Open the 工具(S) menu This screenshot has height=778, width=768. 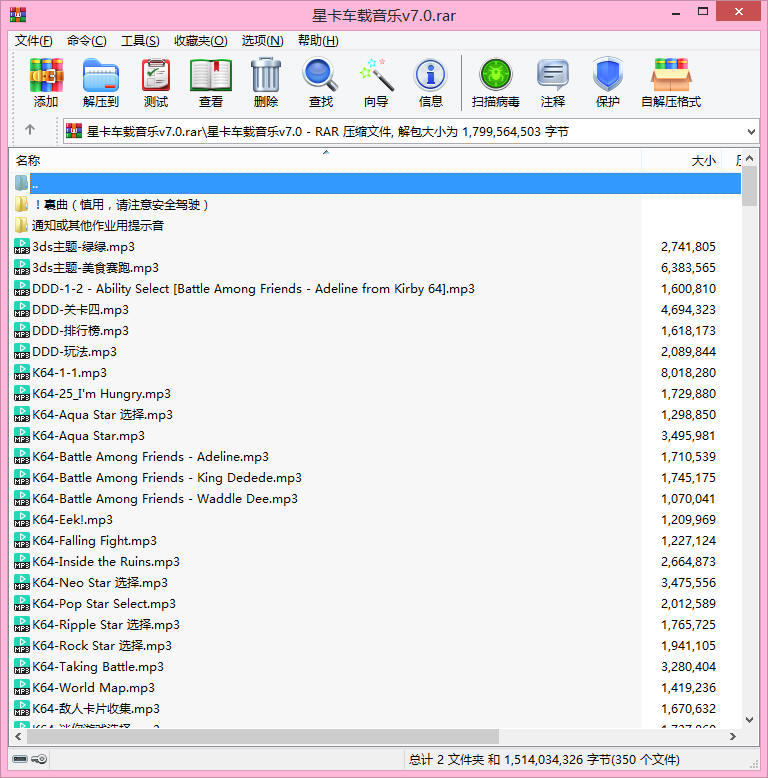point(140,41)
